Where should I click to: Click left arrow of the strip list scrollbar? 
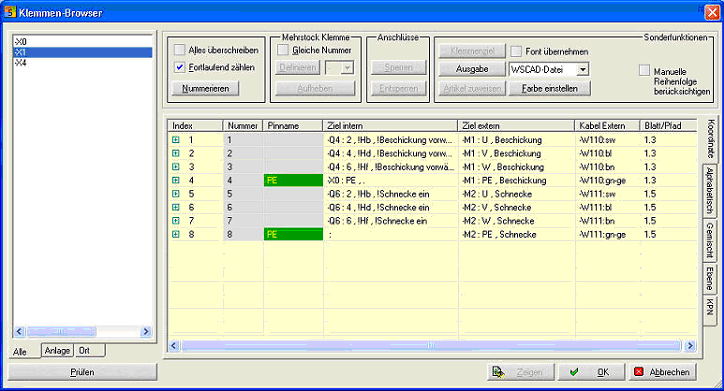19,331
